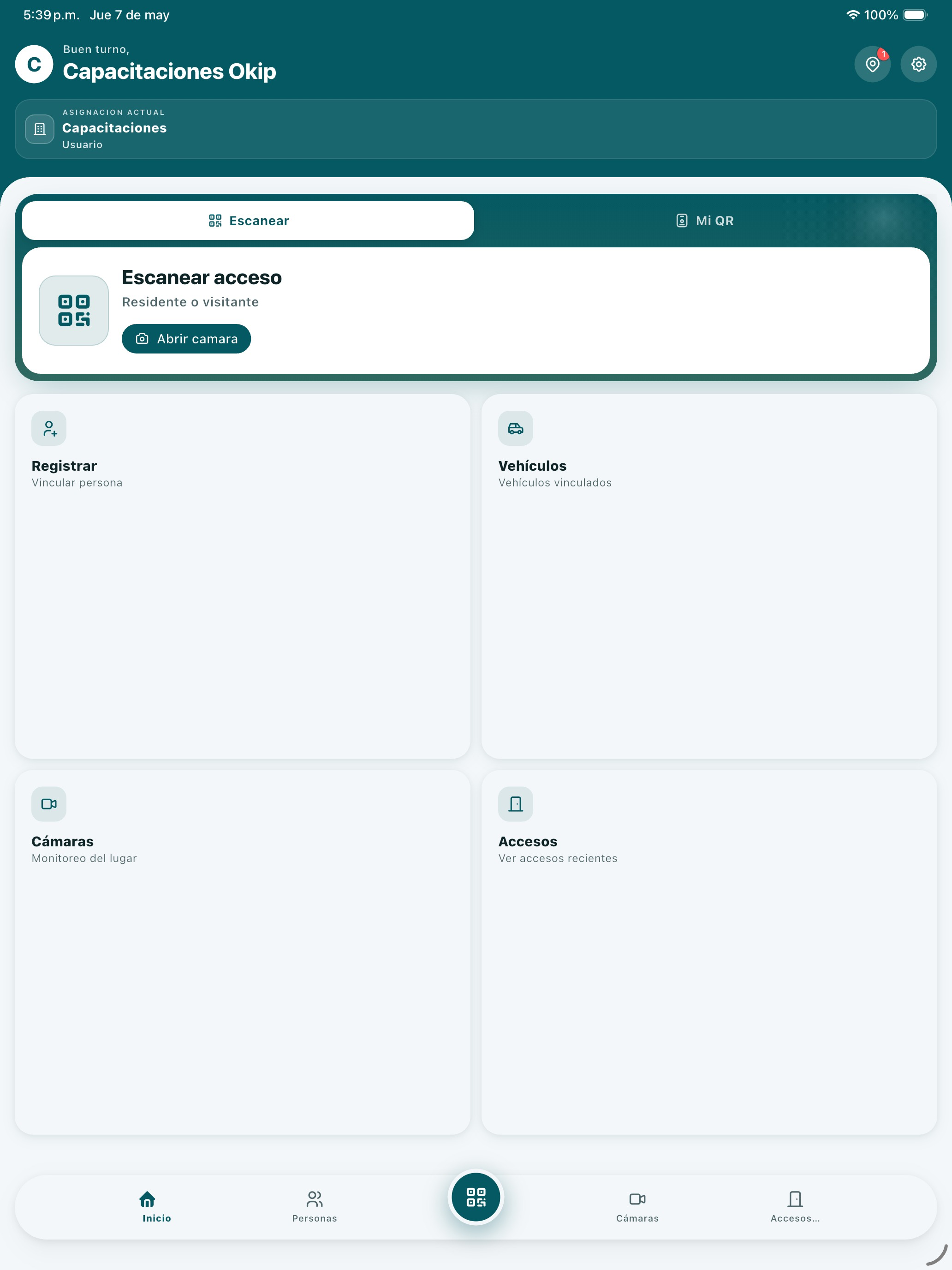This screenshot has height=1270, width=952.
Task: Switch to the Mi QR tab
Action: point(704,221)
